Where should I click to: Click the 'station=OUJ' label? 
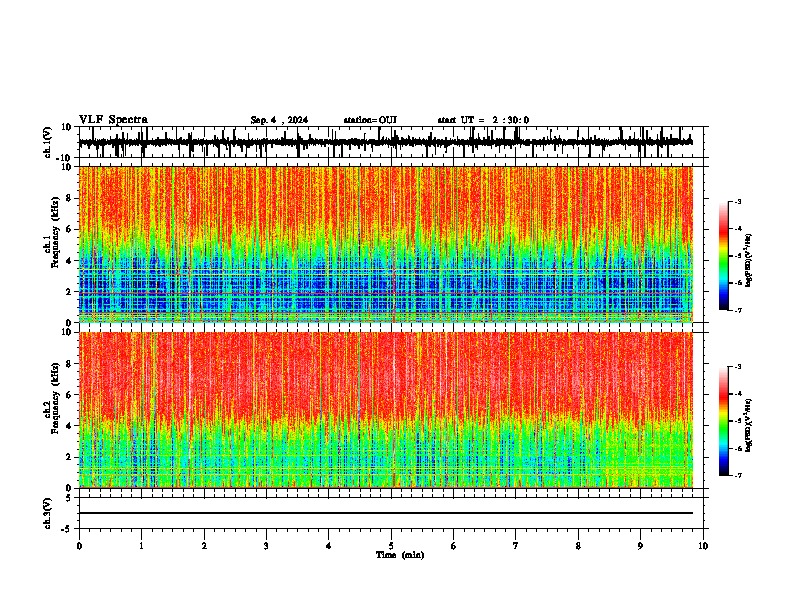370,120
